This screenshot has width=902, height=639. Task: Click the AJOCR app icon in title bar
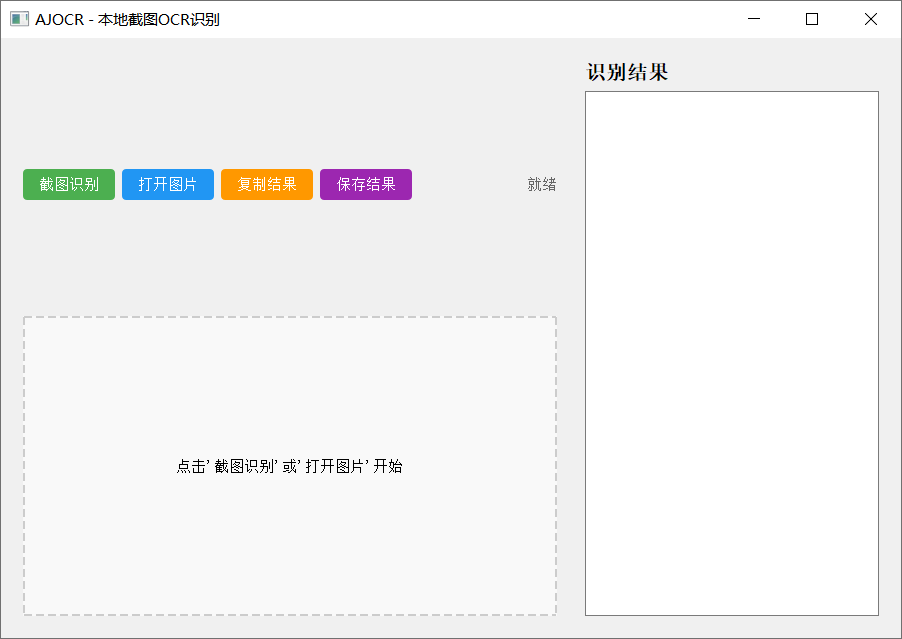pos(19,19)
